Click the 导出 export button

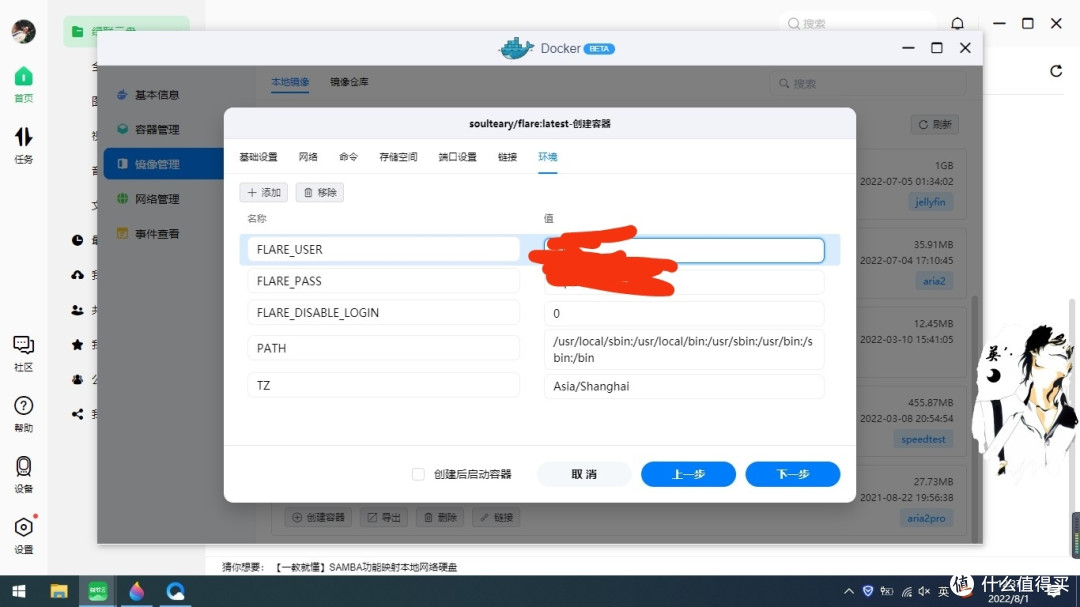(384, 517)
